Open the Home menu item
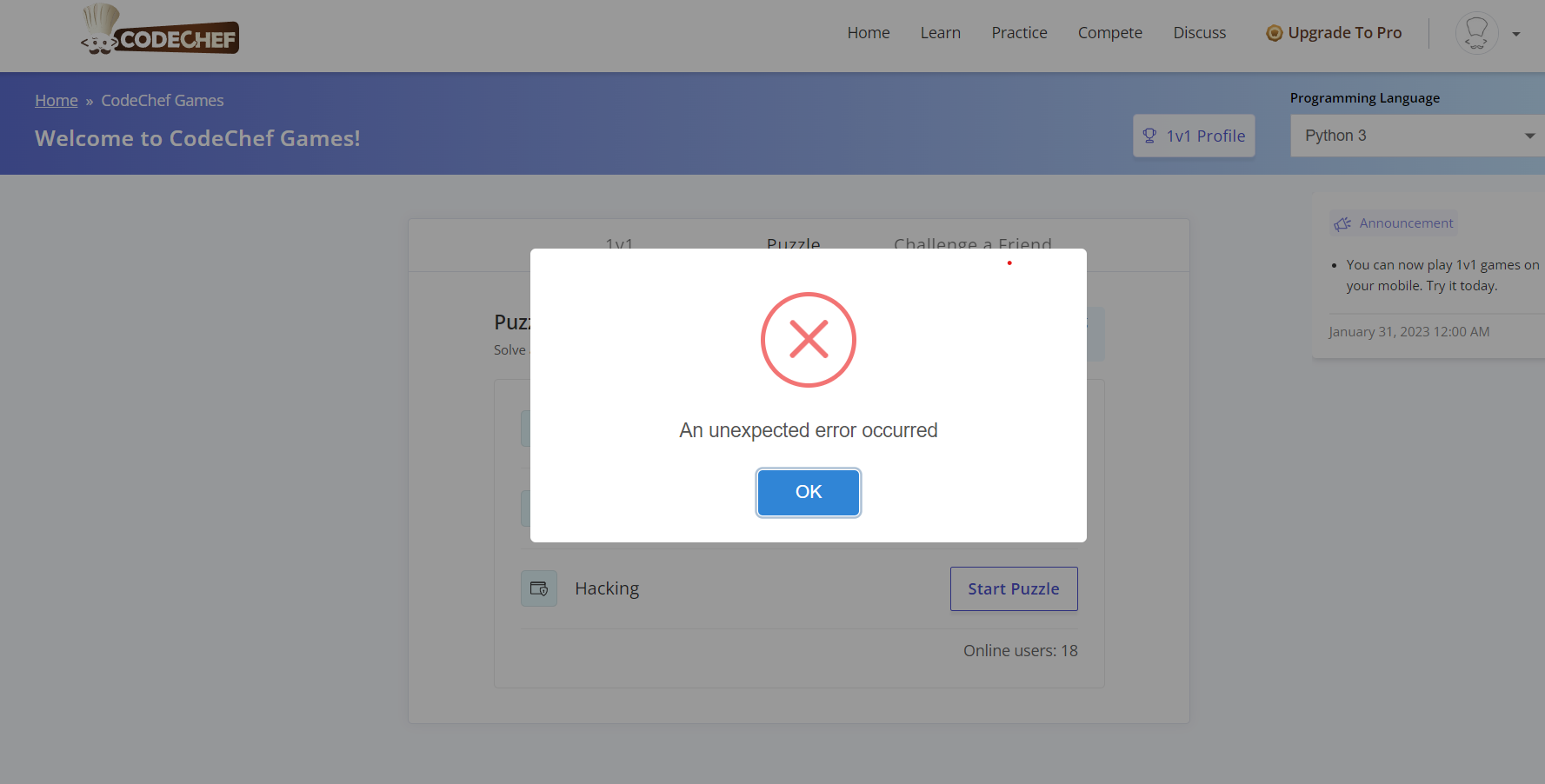This screenshot has width=1545, height=784. click(x=869, y=33)
